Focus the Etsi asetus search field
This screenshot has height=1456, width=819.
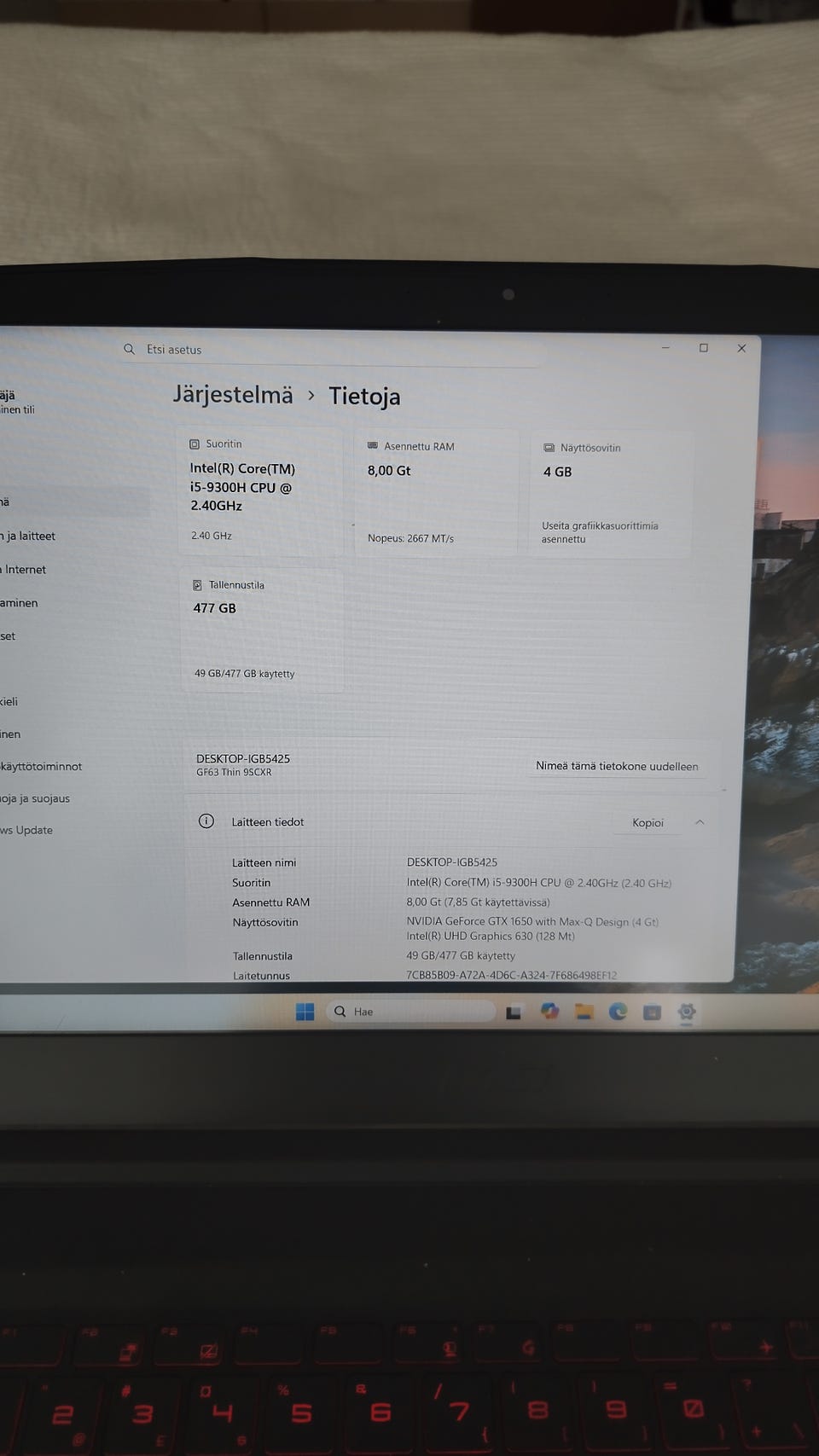coord(331,350)
